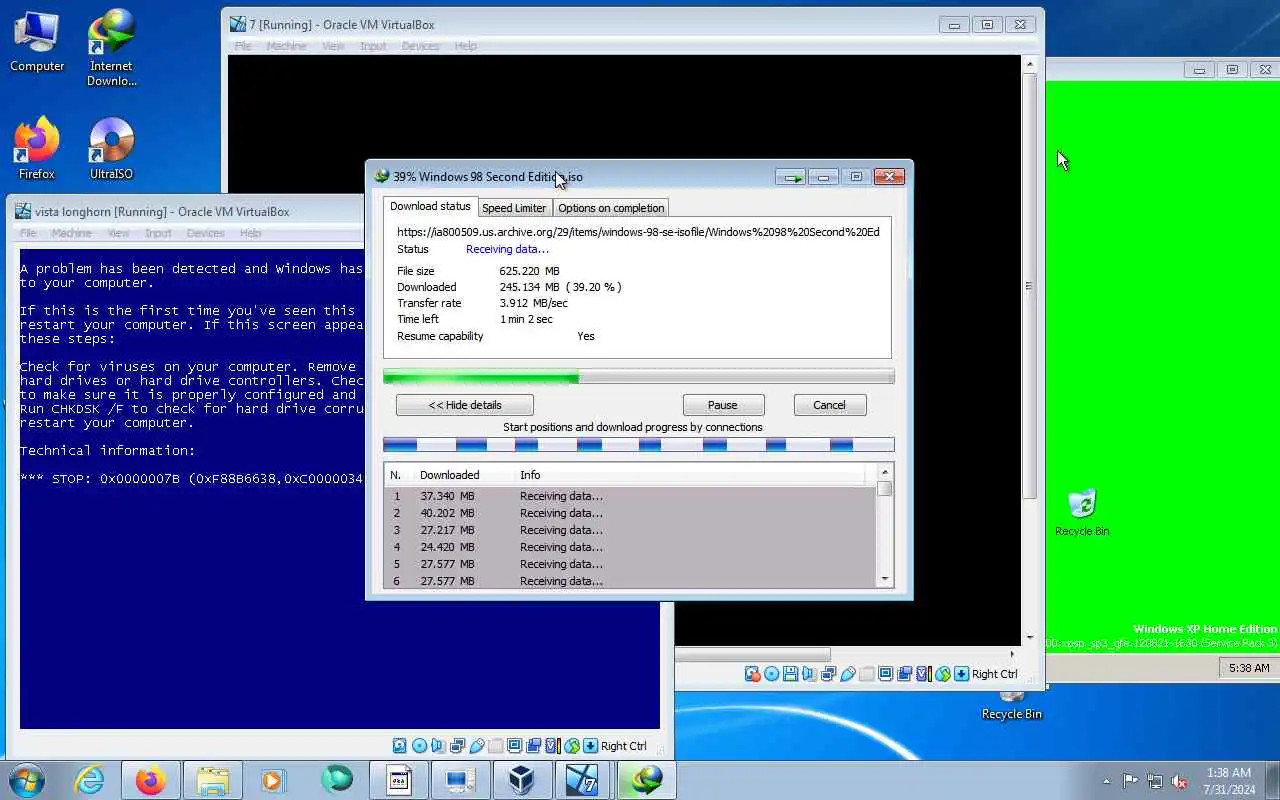Screen dimensions: 1280x800
Task: Open Action Center flag in system tray
Action: tap(1130, 781)
